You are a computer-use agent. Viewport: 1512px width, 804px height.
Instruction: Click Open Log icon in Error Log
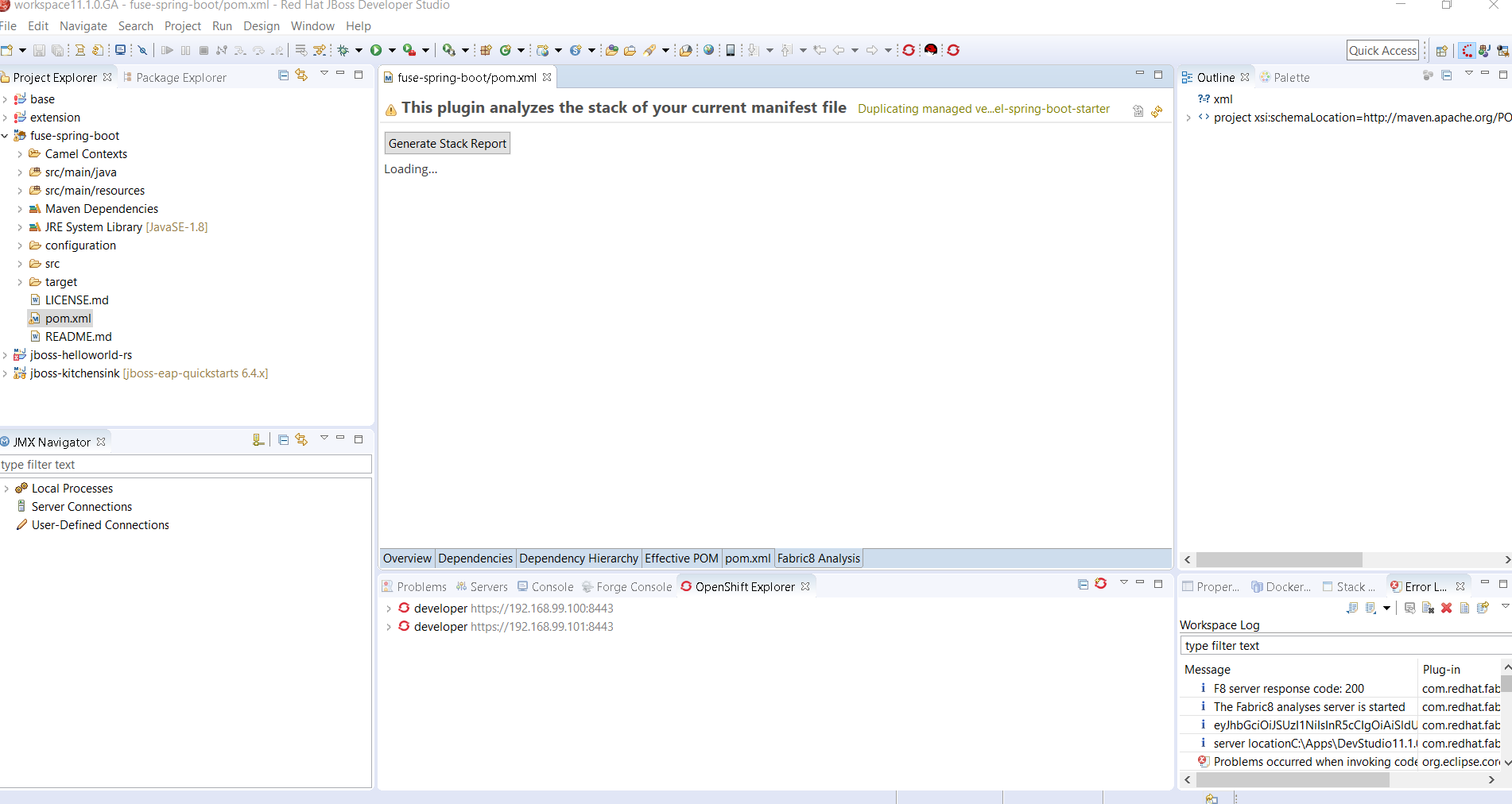click(x=1464, y=608)
